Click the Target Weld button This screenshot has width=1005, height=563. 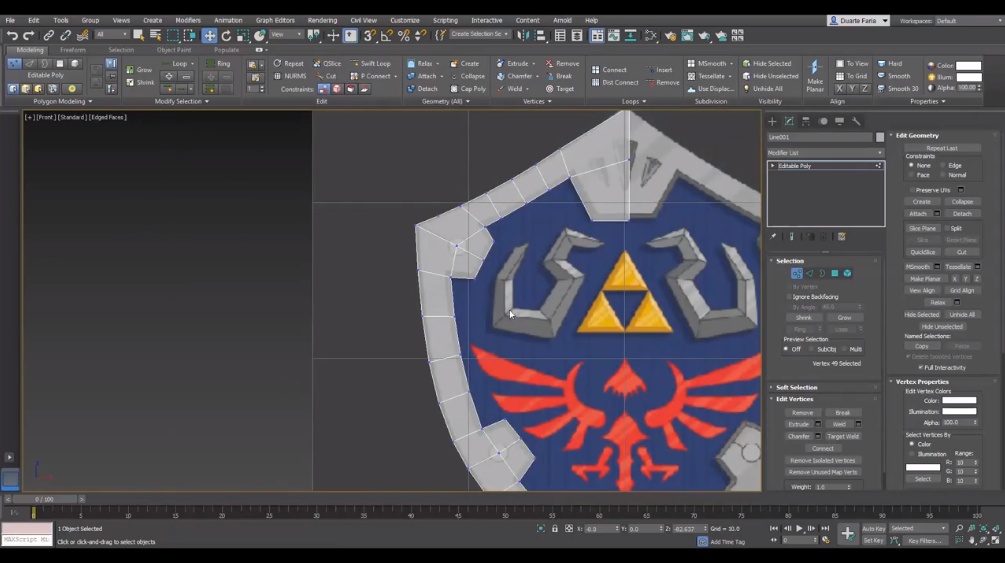pos(842,437)
